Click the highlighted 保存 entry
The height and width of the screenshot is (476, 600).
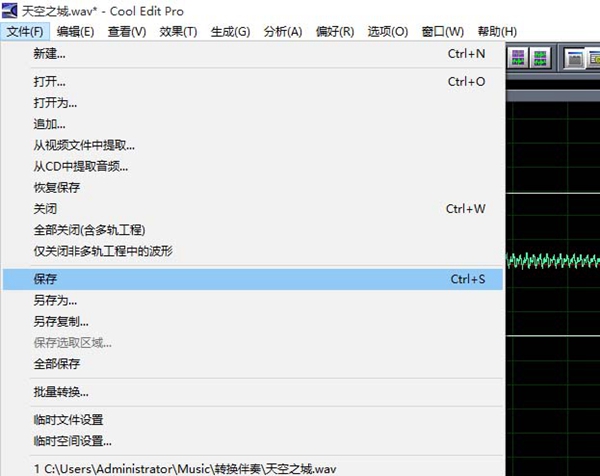click(253, 279)
